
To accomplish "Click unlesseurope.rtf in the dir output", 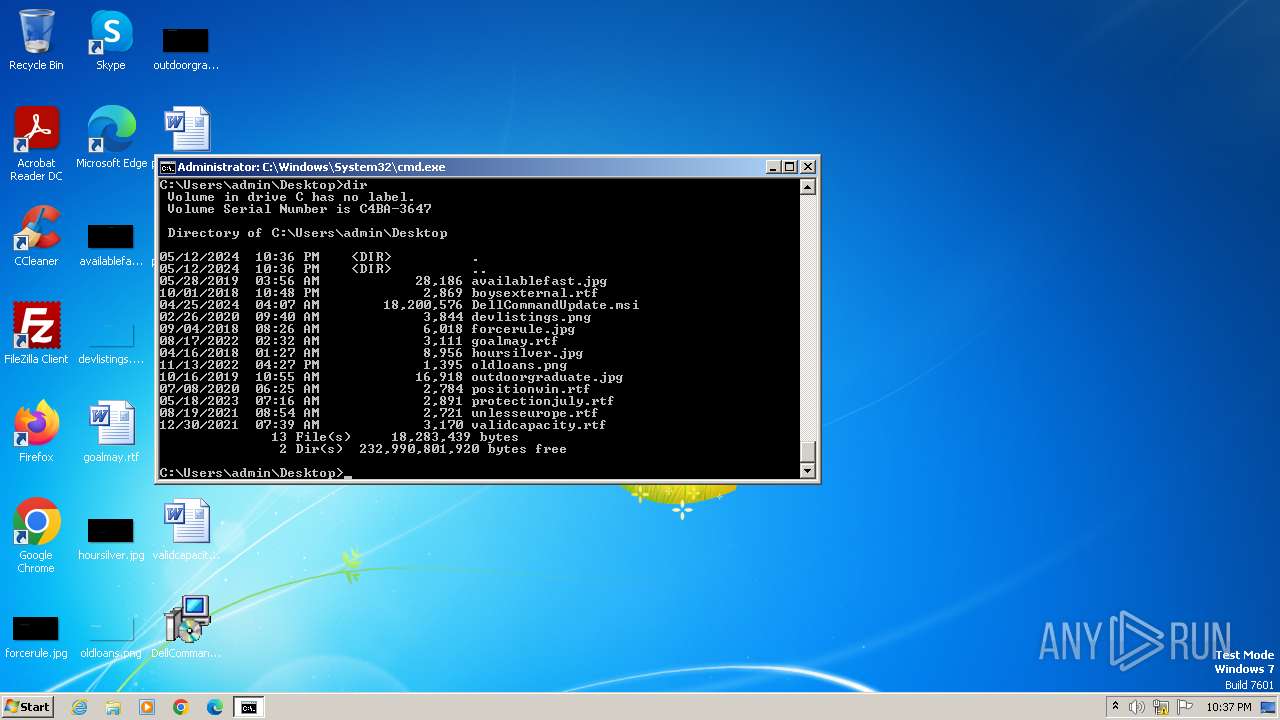I will 535,413.
